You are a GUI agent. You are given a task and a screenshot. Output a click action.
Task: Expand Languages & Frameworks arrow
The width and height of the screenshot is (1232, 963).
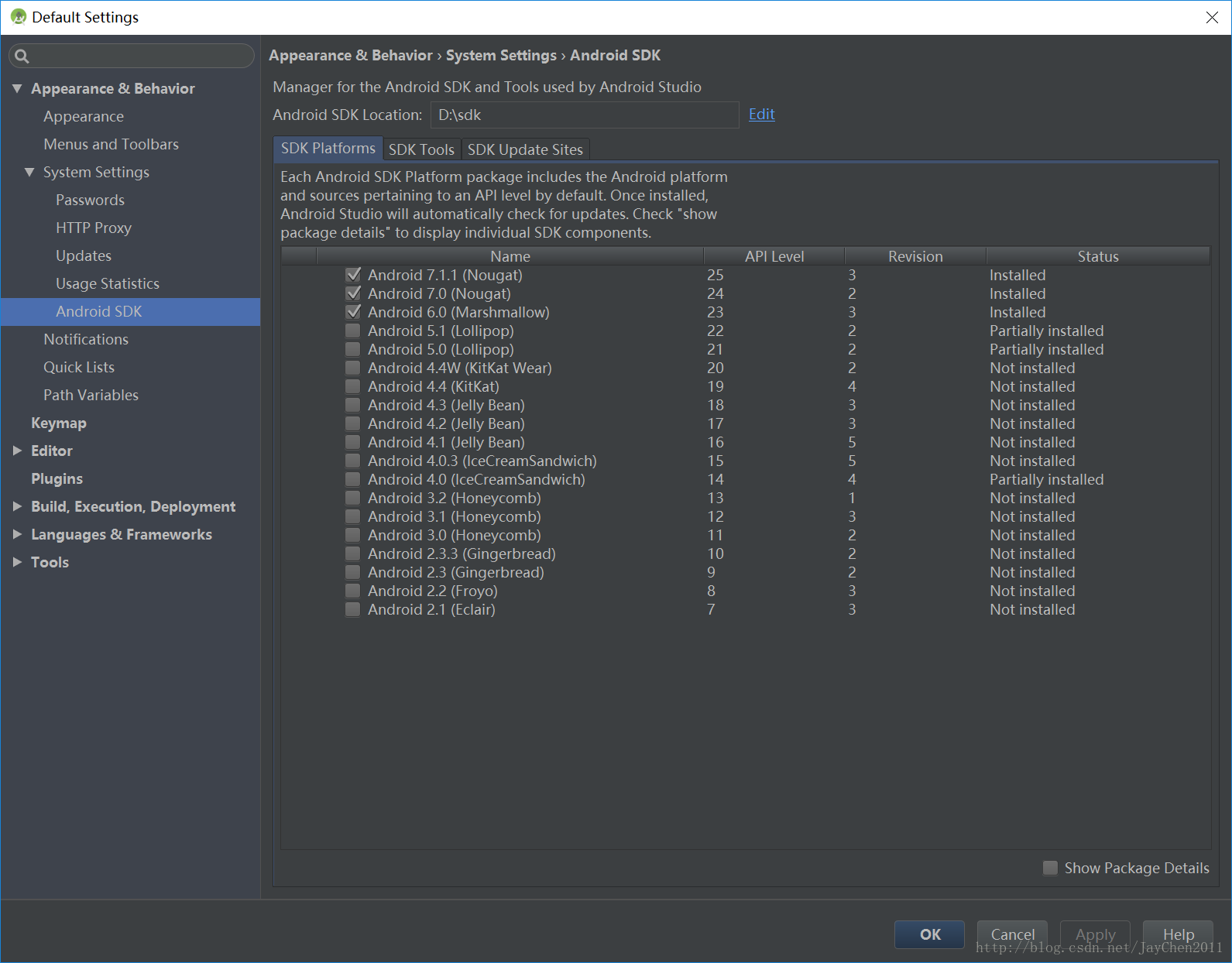coord(17,534)
